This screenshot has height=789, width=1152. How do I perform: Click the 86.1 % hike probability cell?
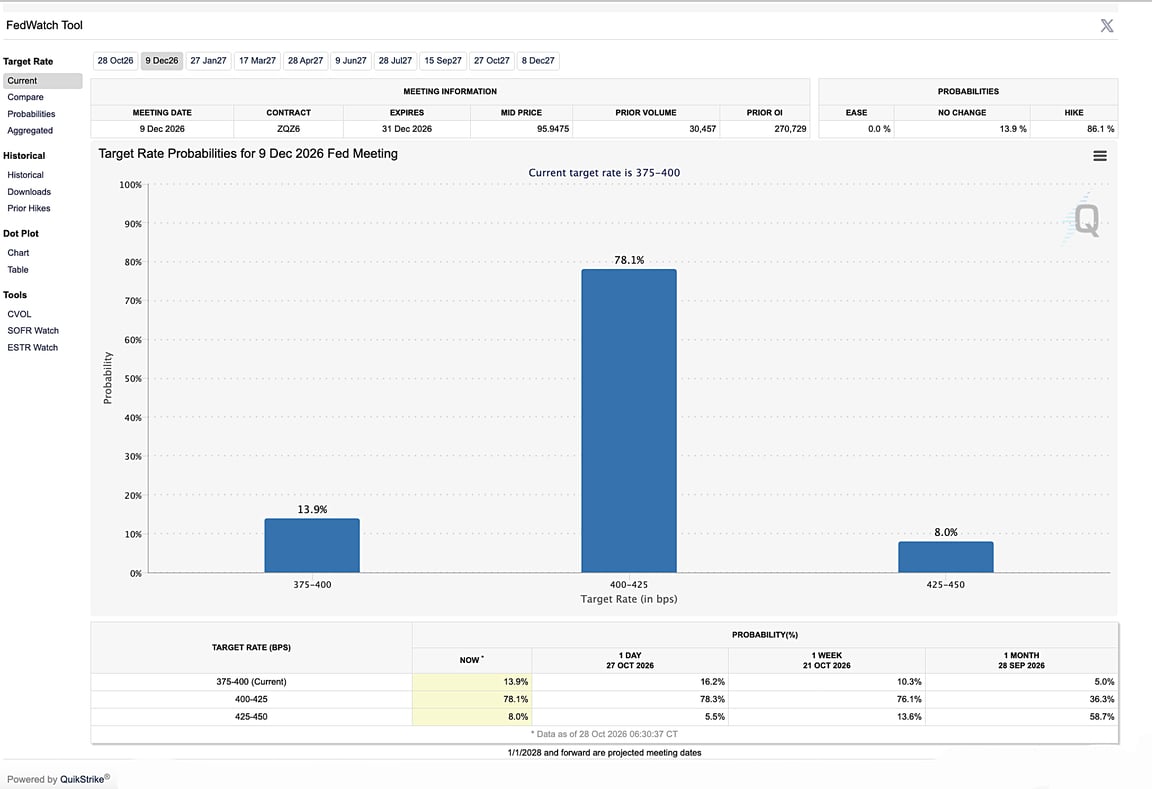click(x=1074, y=129)
